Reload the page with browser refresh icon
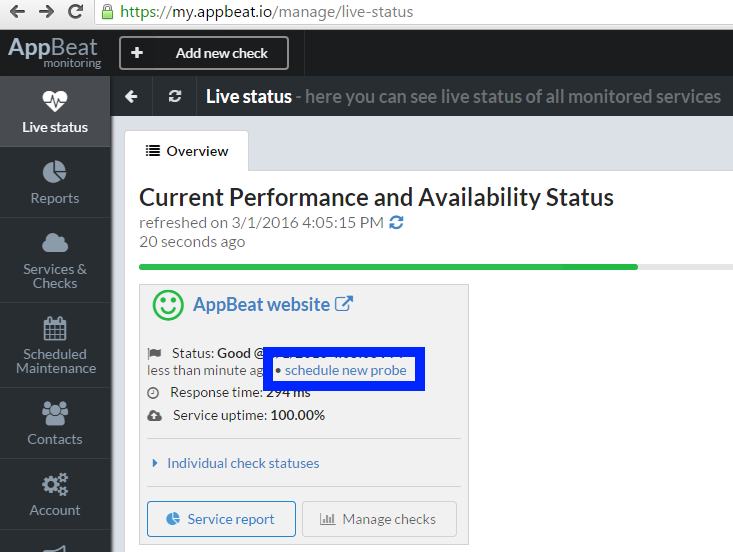 (75, 11)
